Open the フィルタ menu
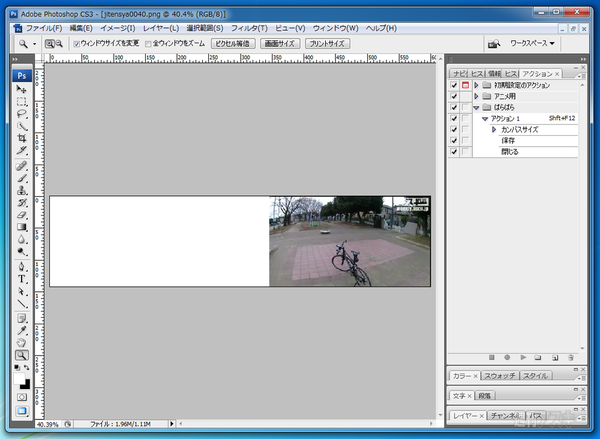This screenshot has height=439, width=600. [x=249, y=28]
